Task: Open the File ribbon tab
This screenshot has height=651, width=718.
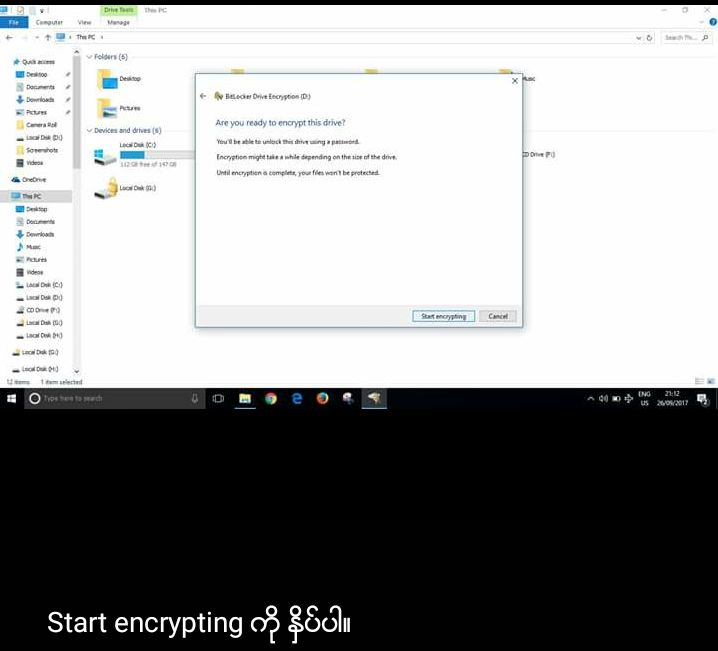Action: coord(14,22)
